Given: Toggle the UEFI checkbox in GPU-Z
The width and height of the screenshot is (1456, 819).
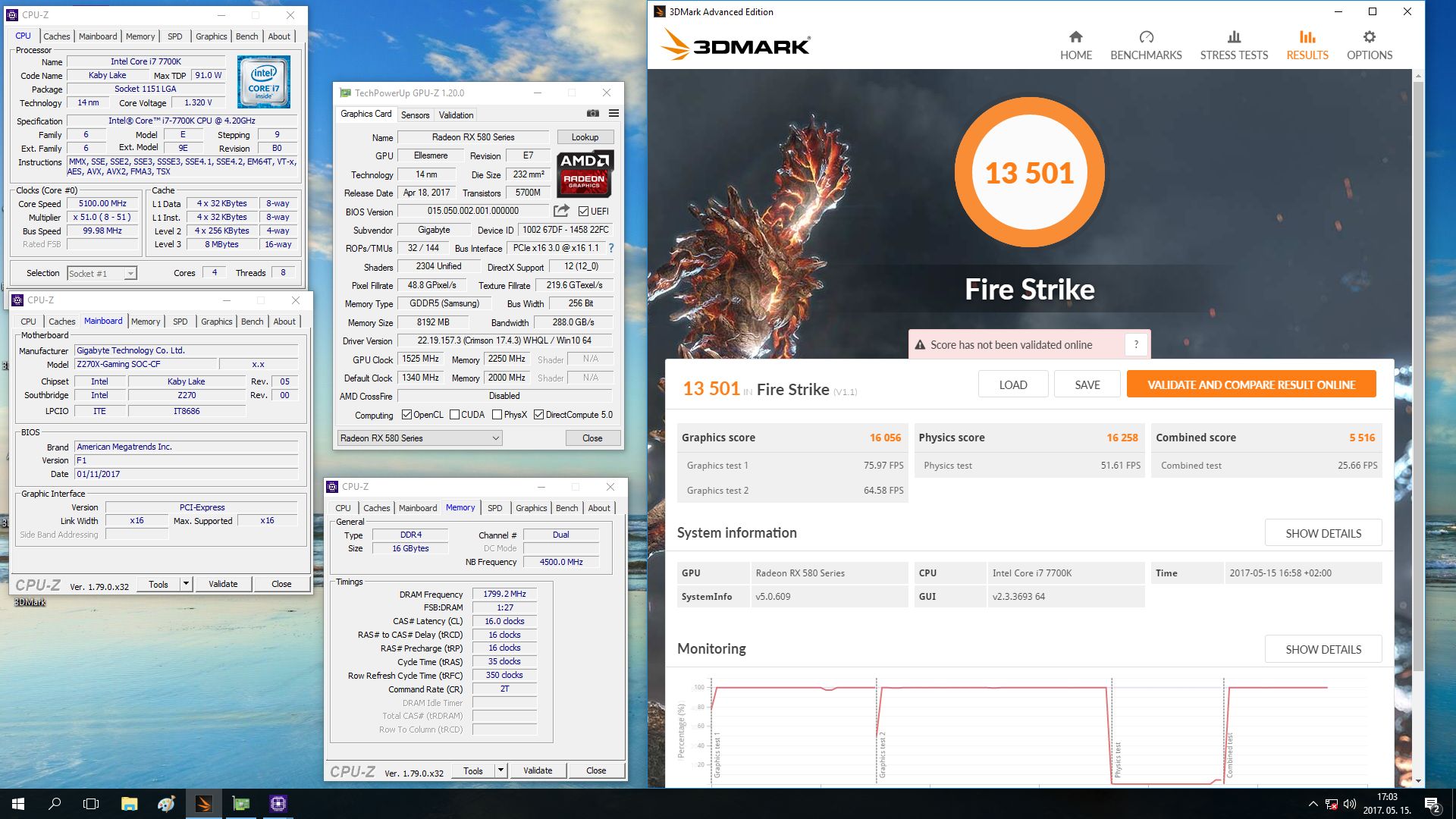Looking at the screenshot, I should click(583, 212).
